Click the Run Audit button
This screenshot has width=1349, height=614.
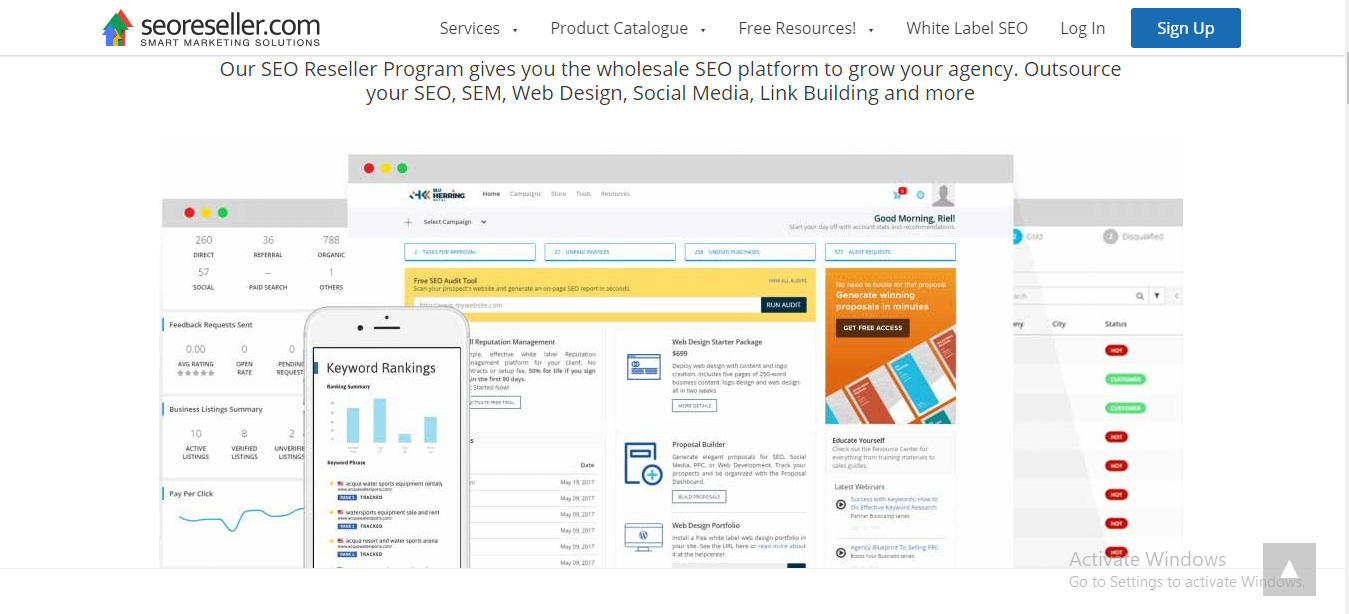(x=784, y=305)
